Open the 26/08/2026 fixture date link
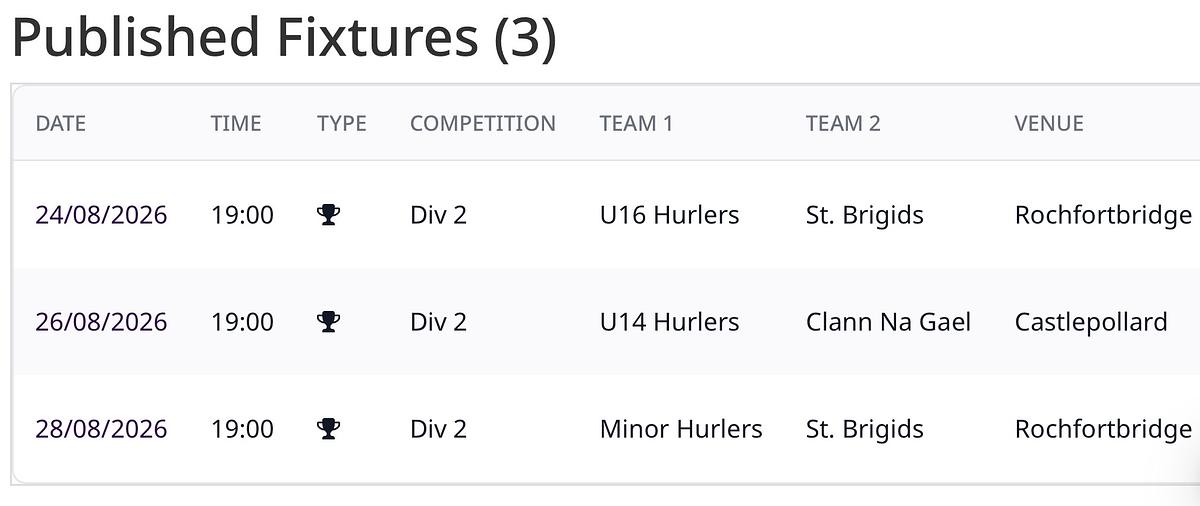 [x=101, y=322]
